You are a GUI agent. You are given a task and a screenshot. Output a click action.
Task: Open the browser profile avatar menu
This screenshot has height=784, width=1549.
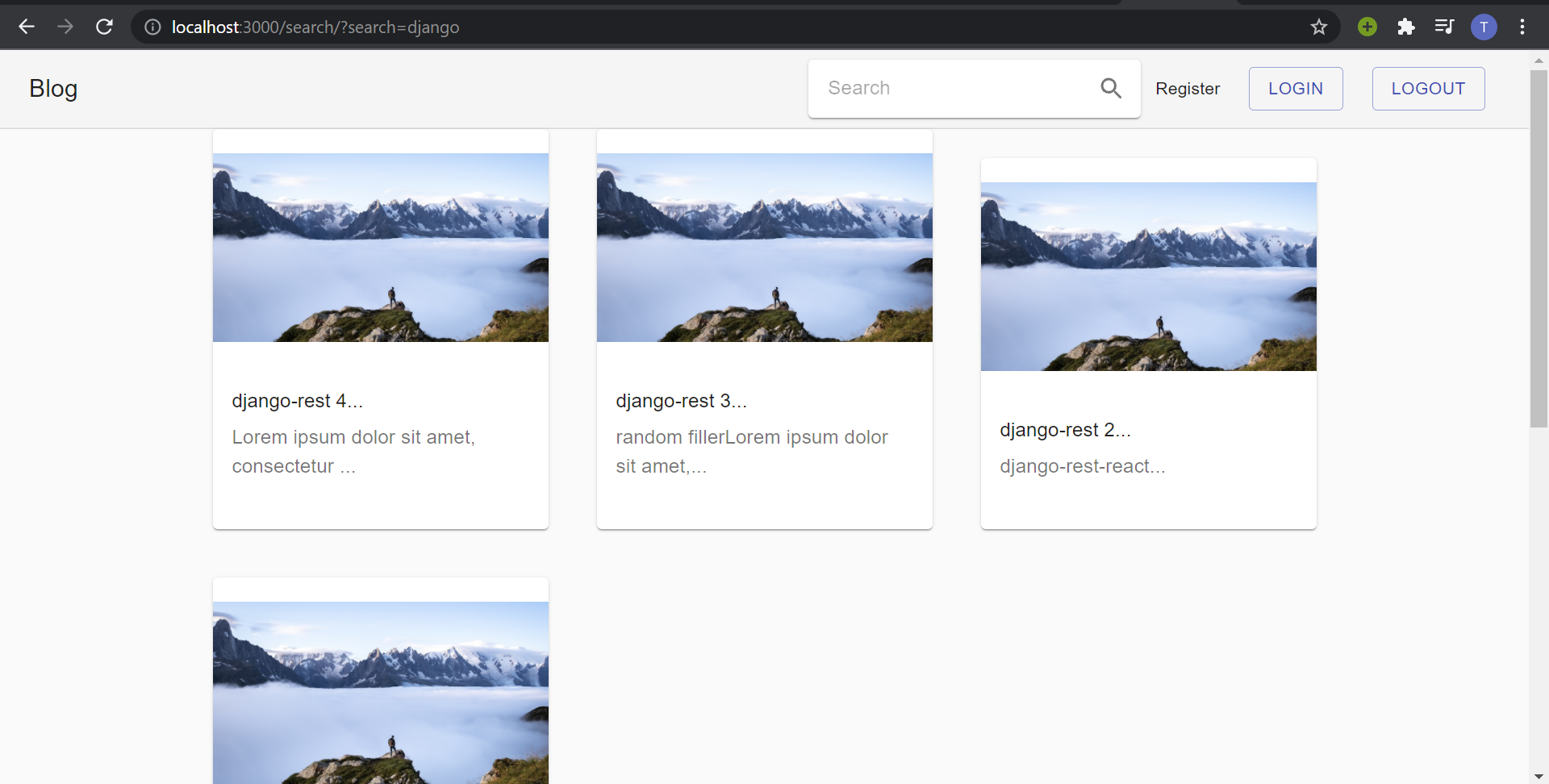pos(1484,27)
